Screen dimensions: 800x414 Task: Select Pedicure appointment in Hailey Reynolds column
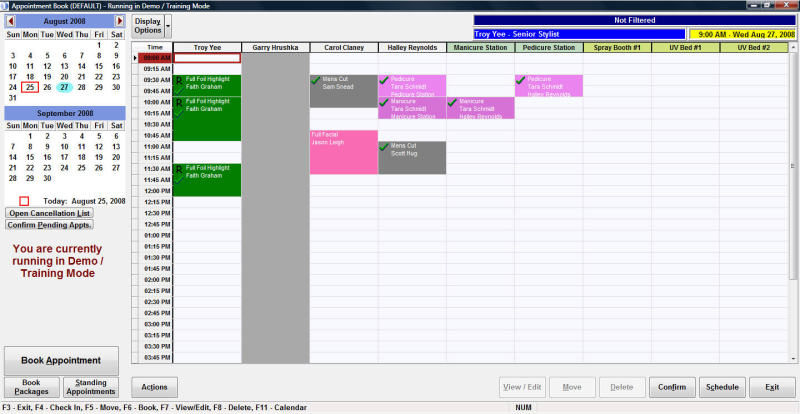pyautogui.click(x=412, y=86)
